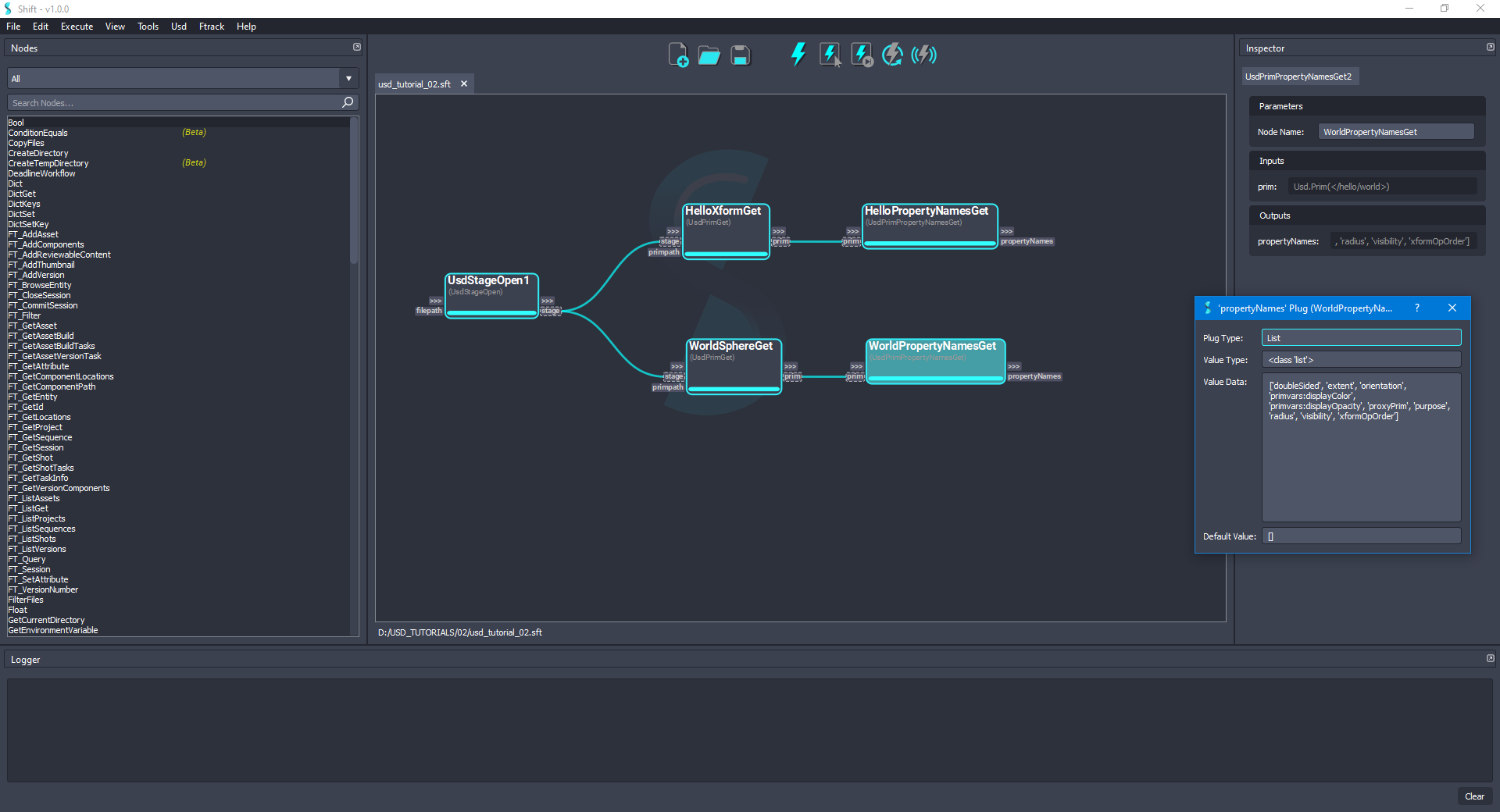Screen dimensions: 1500x812
Task: Open an existing graph file
Action: tap(709, 55)
